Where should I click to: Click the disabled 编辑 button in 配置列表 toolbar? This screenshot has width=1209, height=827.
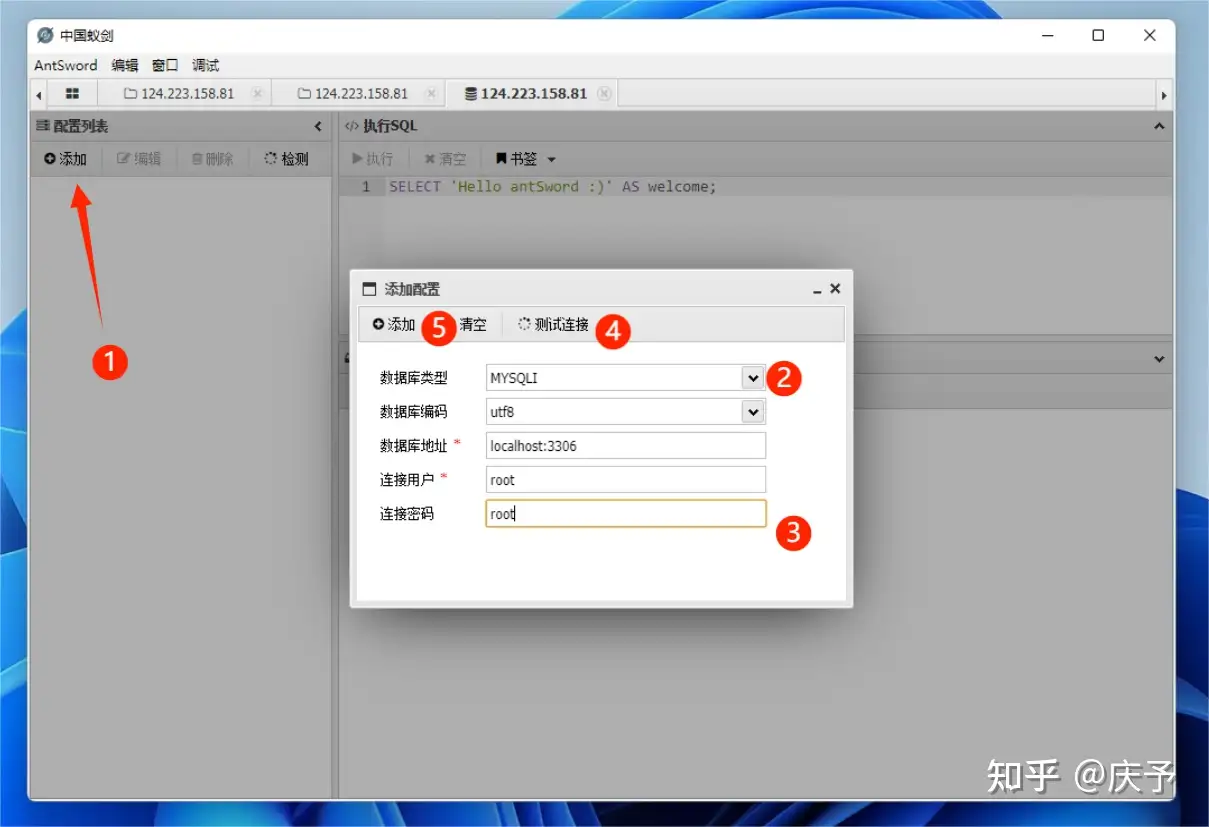tap(139, 159)
